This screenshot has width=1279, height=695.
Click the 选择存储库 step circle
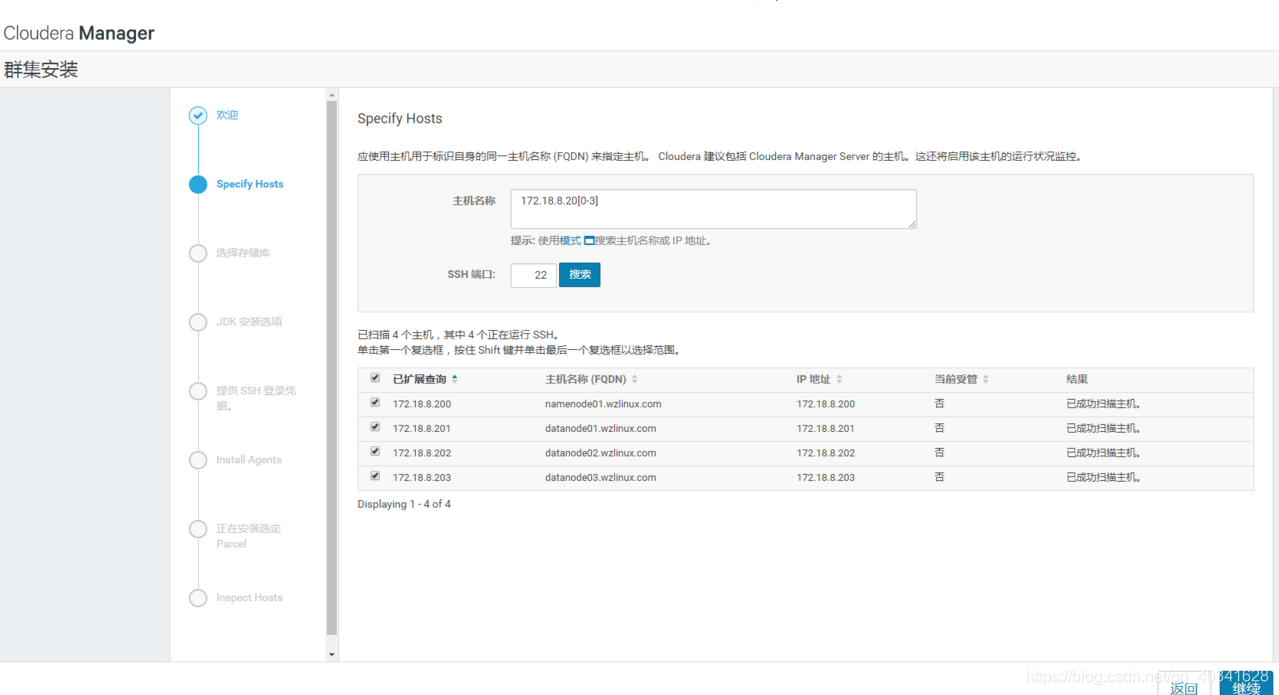click(198, 253)
